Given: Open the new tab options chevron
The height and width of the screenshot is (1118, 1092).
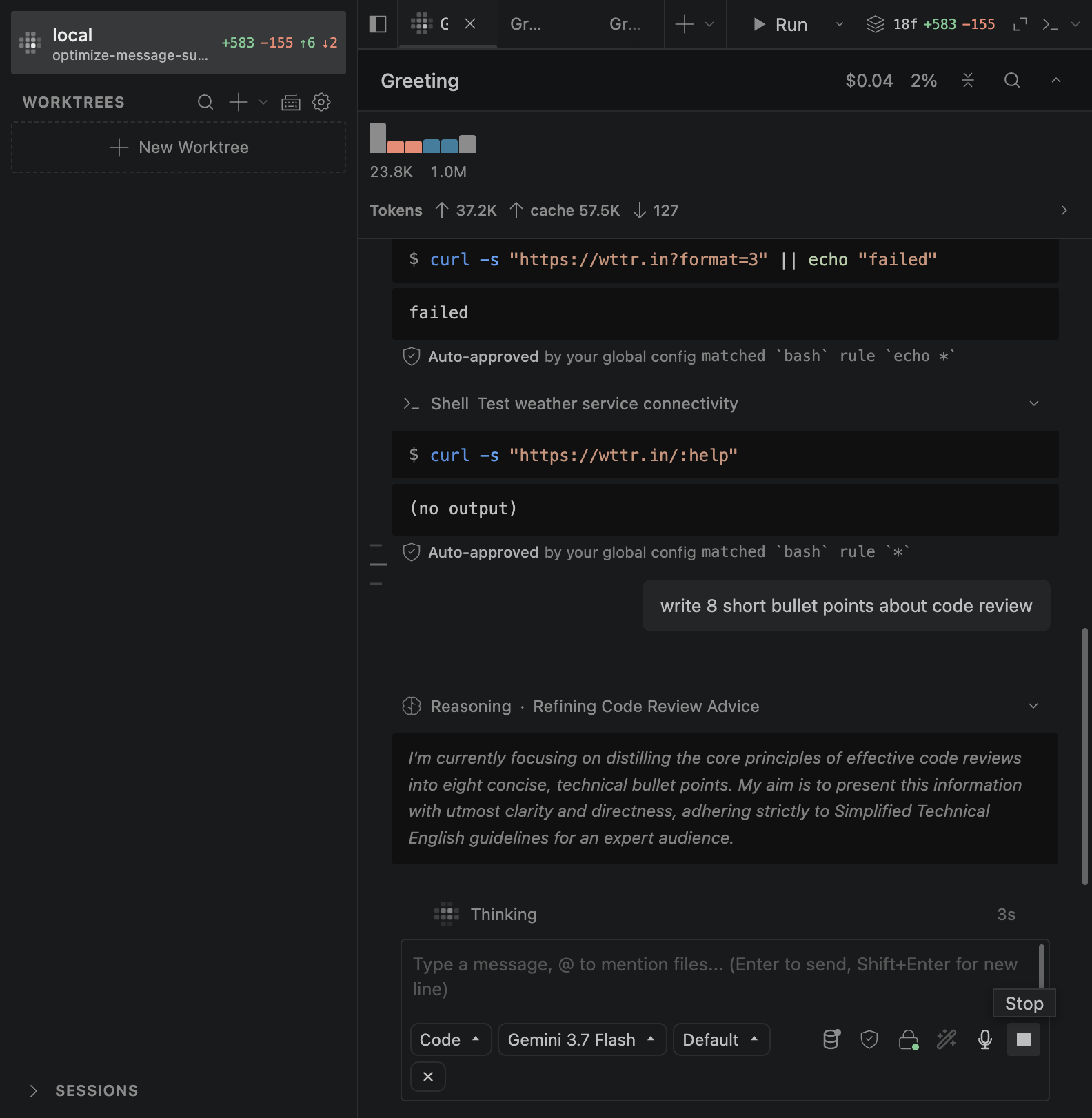Looking at the screenshot, I should 709,24.
